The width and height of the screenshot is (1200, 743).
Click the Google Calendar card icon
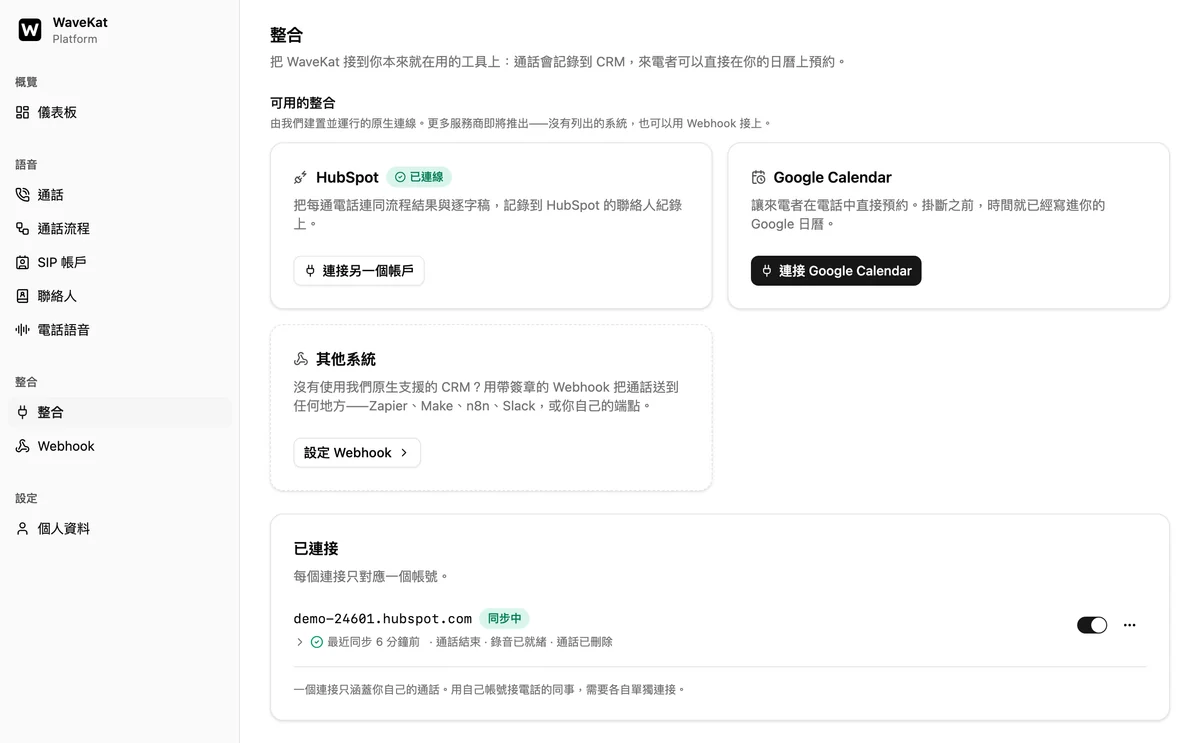click(758, 177)
